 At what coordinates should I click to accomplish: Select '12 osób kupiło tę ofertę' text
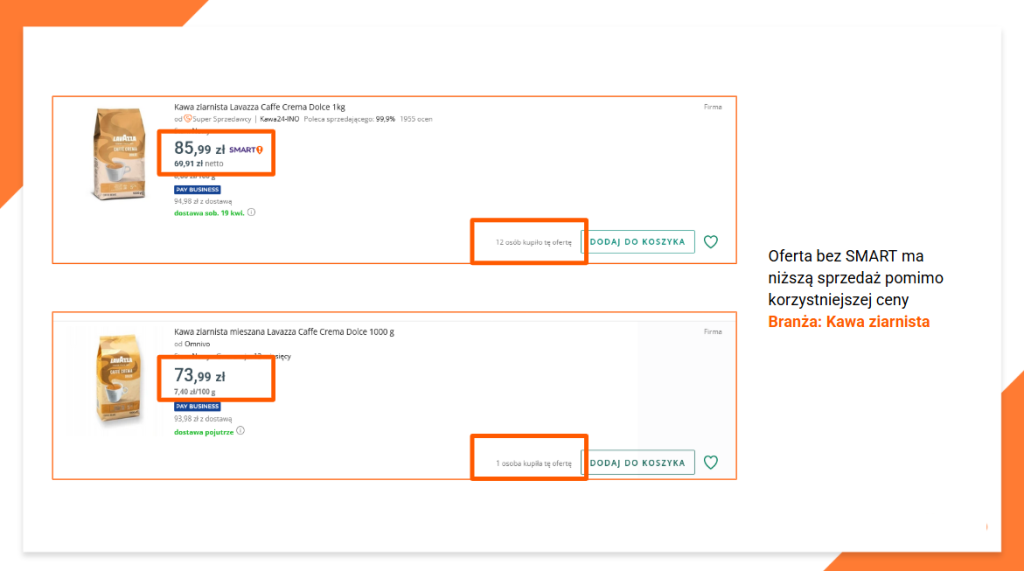click(x=534, y=242)
